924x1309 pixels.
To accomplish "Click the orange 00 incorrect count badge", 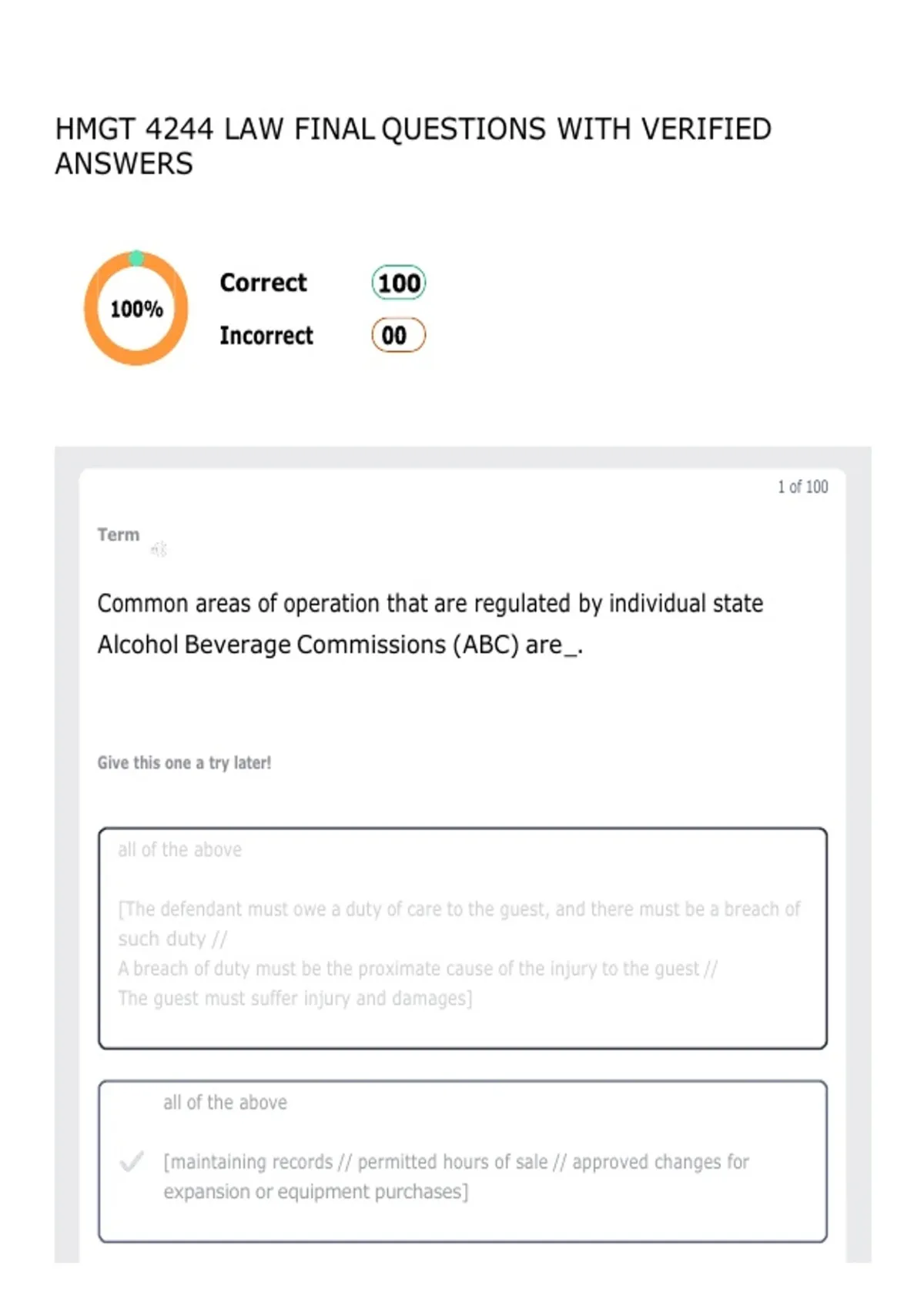I will click(399, 335).
